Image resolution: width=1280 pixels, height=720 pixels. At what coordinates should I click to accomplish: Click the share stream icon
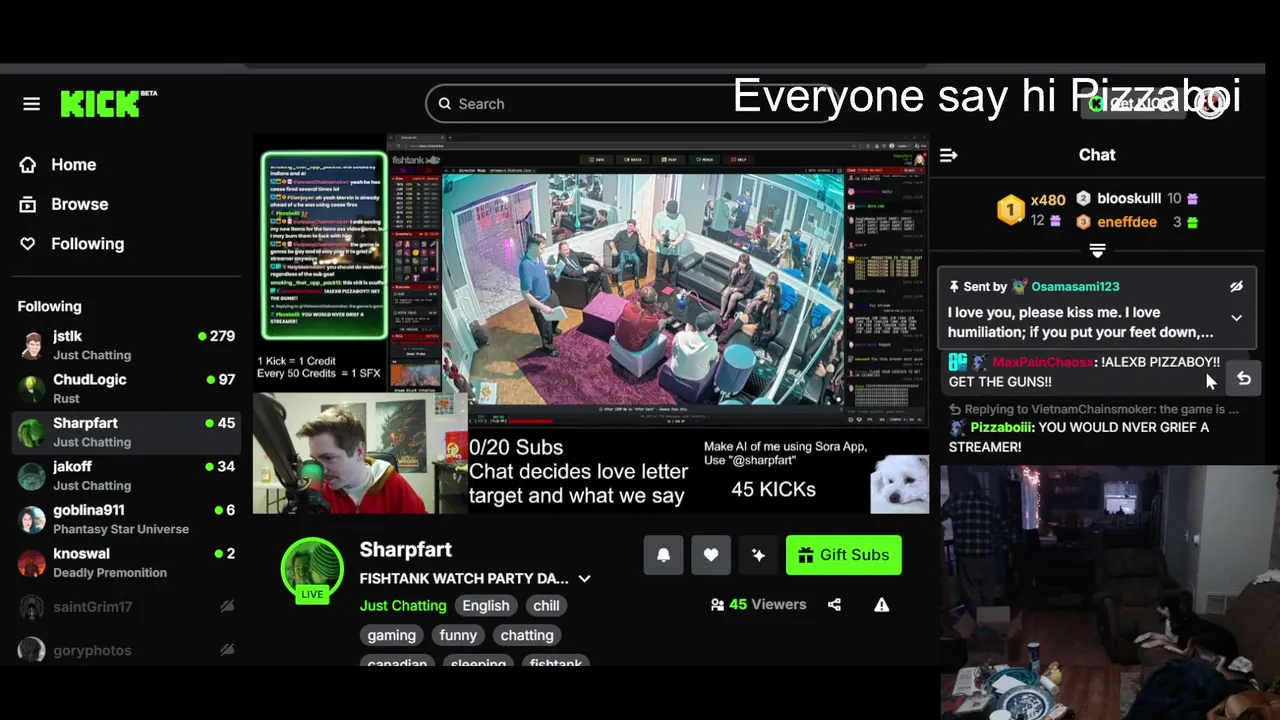pyautogui.click(x=835, y=605)
